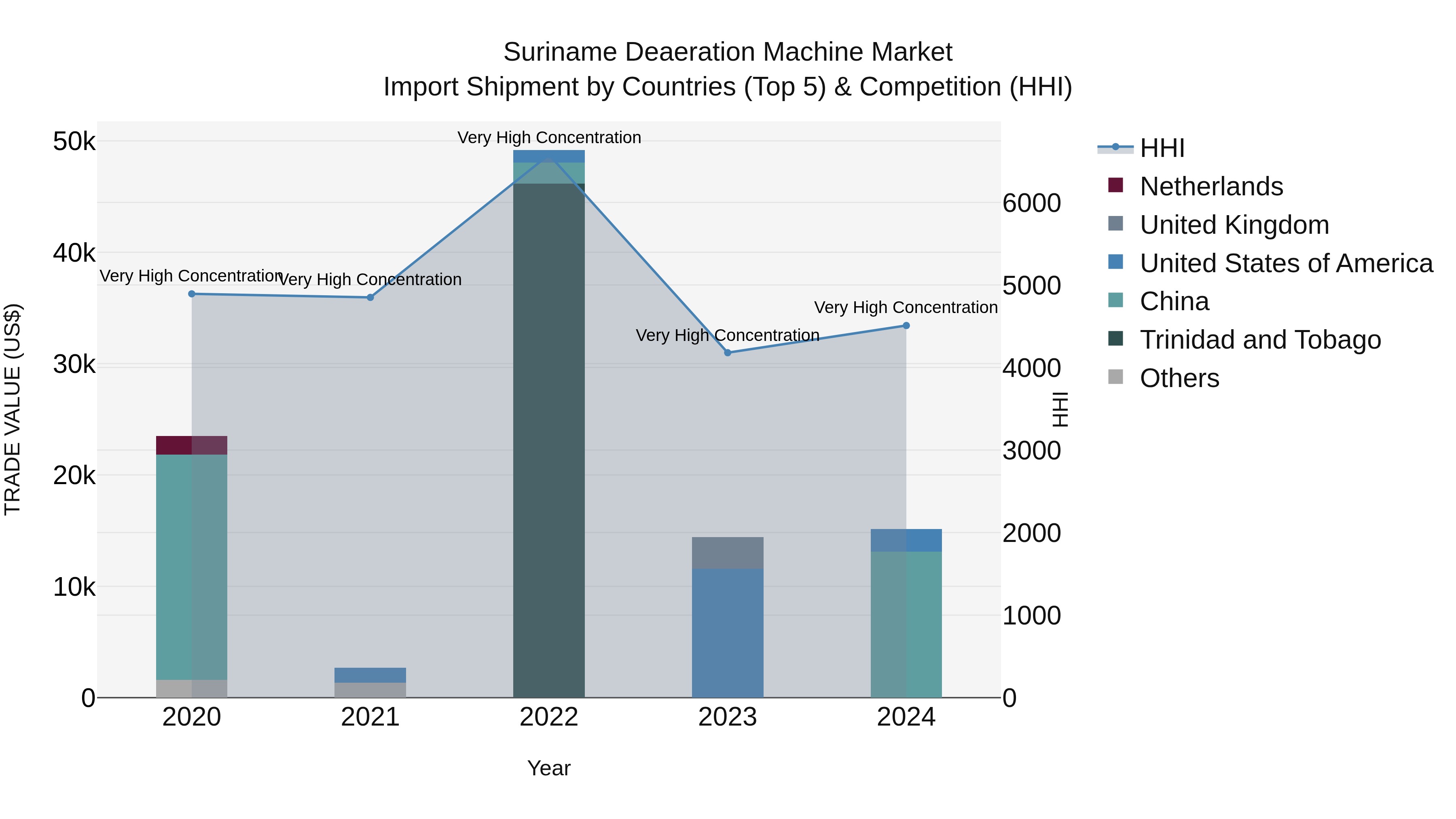The width and height of the screenshot is (1456, 819).
Task: Click the 2023 Very High Concentration annotation
Action: (x=728, y=335)
